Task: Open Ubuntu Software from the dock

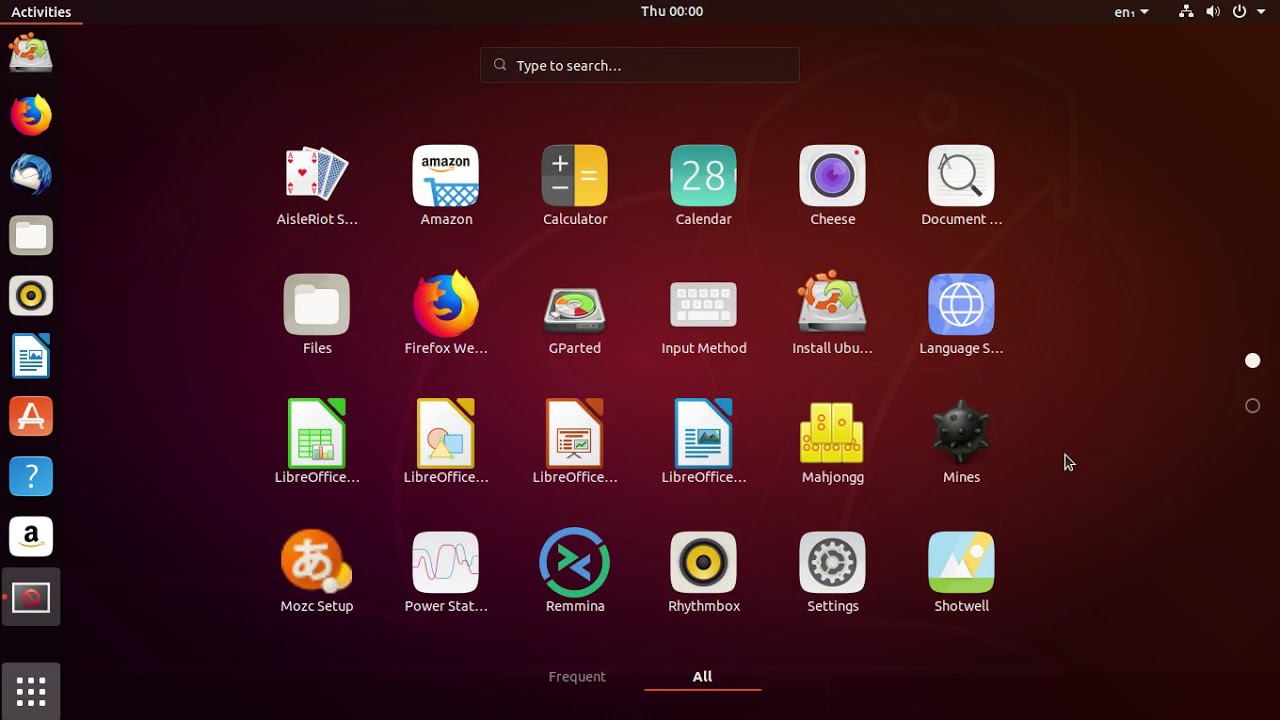Action: 31,416
